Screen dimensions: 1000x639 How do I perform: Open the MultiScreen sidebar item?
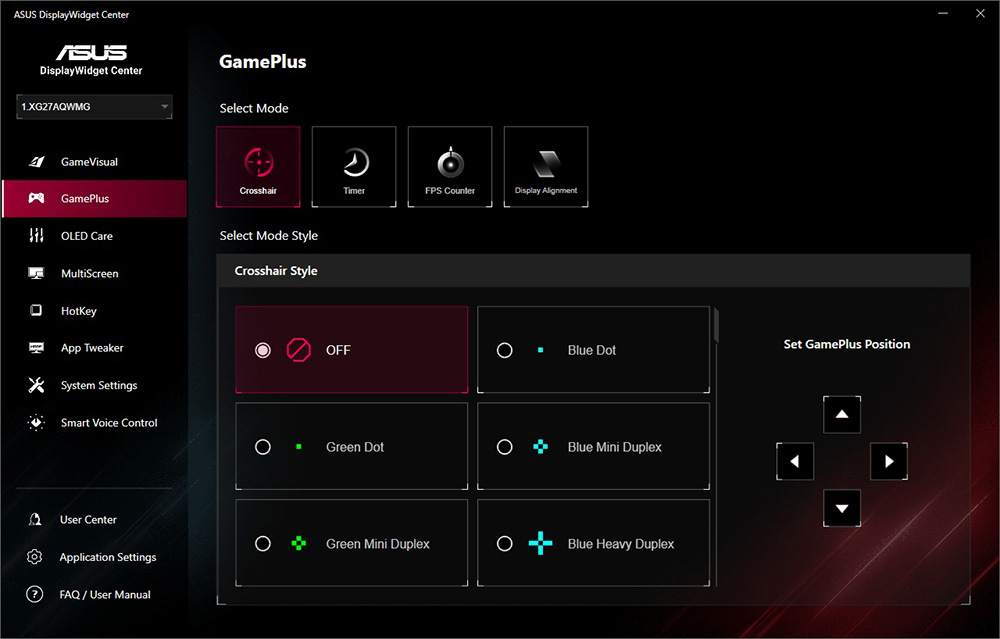pos(89,273)
